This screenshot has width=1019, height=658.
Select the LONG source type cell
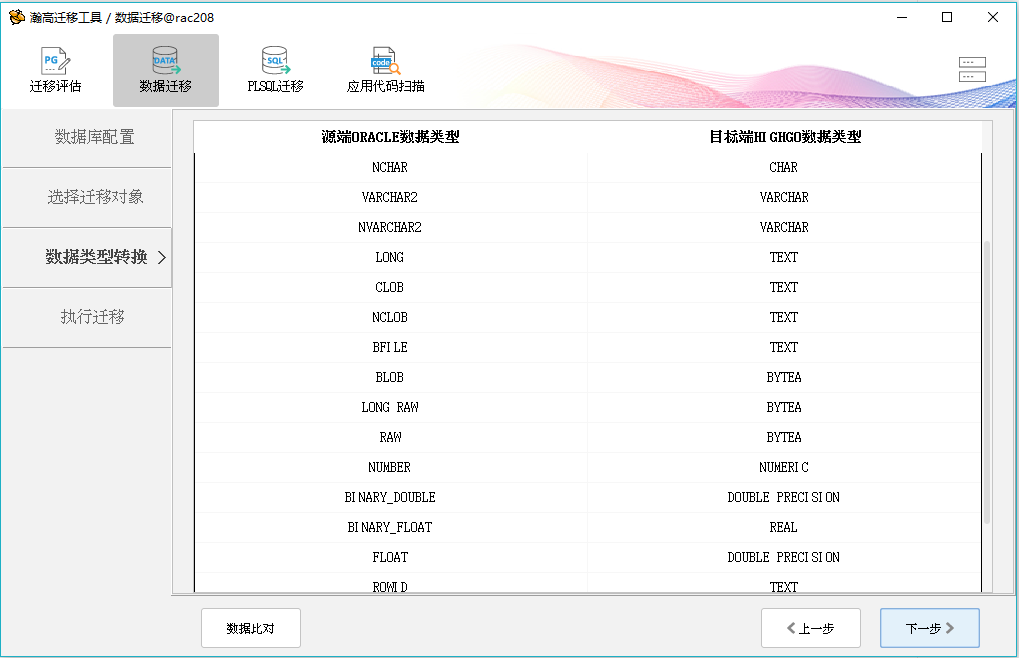[391, 257]
